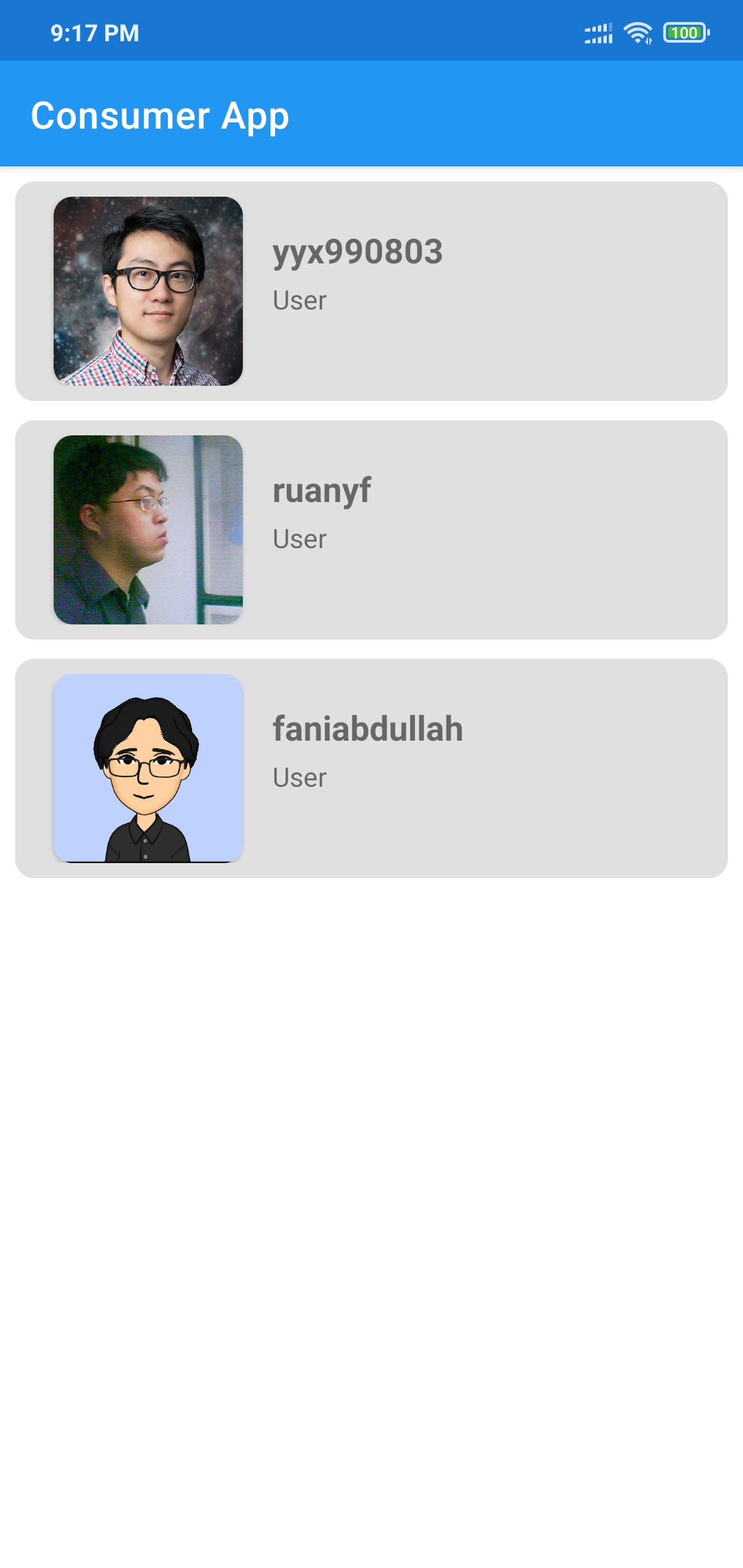Click the User label under faniabdullah
Screen dimensions: 743x1568
pyautogui.click(x=299, y=778)
